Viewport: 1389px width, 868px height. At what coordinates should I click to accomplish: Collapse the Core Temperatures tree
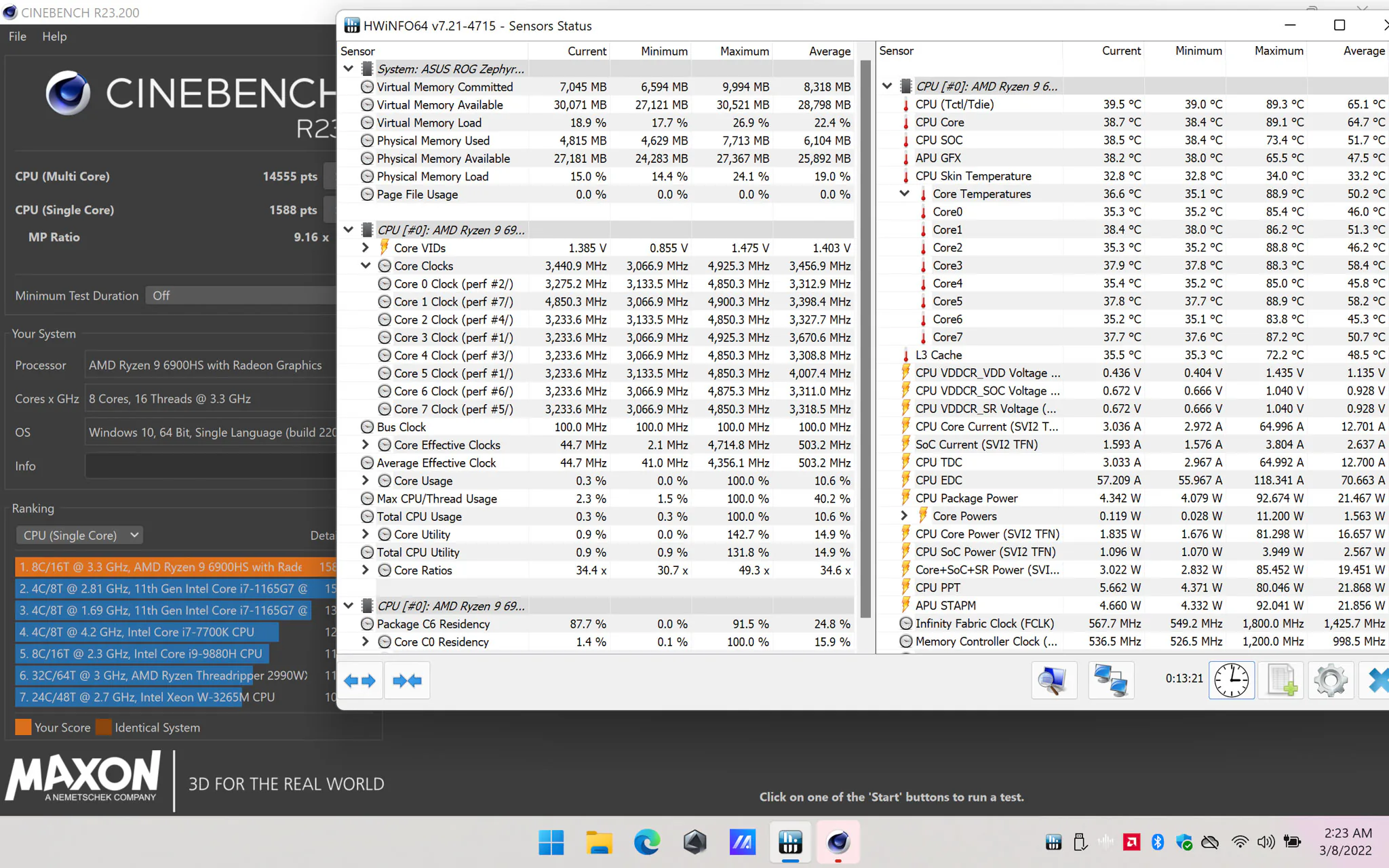pyautogui.click(x=904, y=193)
